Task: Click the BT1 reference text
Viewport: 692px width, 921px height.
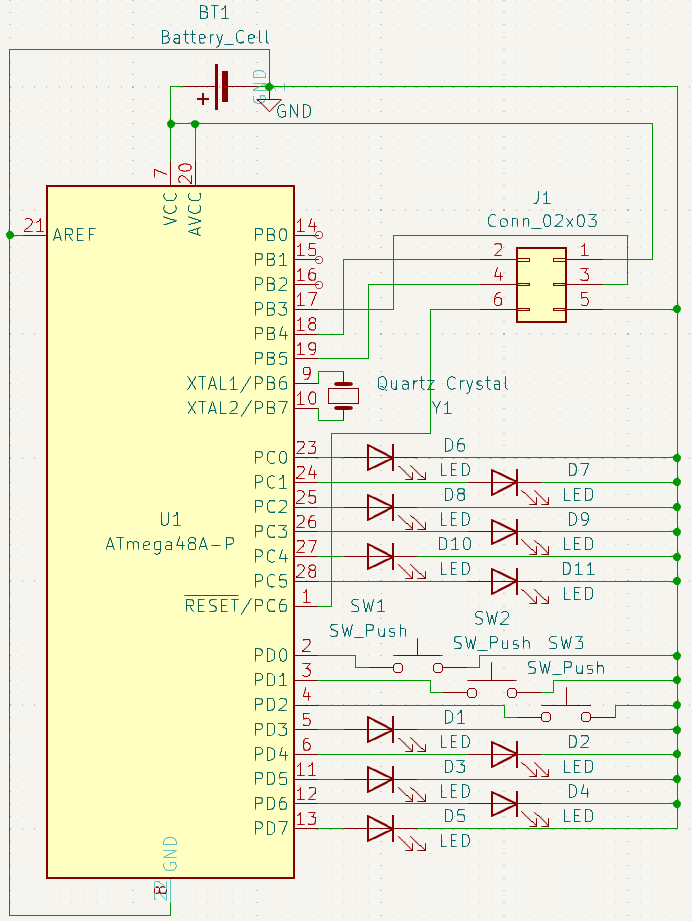Action: click(x=214, y=13)
